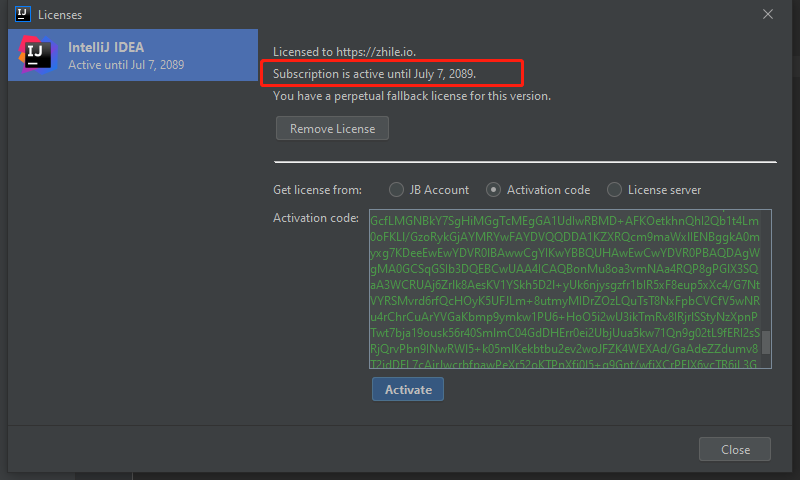The height and width of the screenshot is (480, 800).
Task: Click the Activate button
Action: click(407, 389)
